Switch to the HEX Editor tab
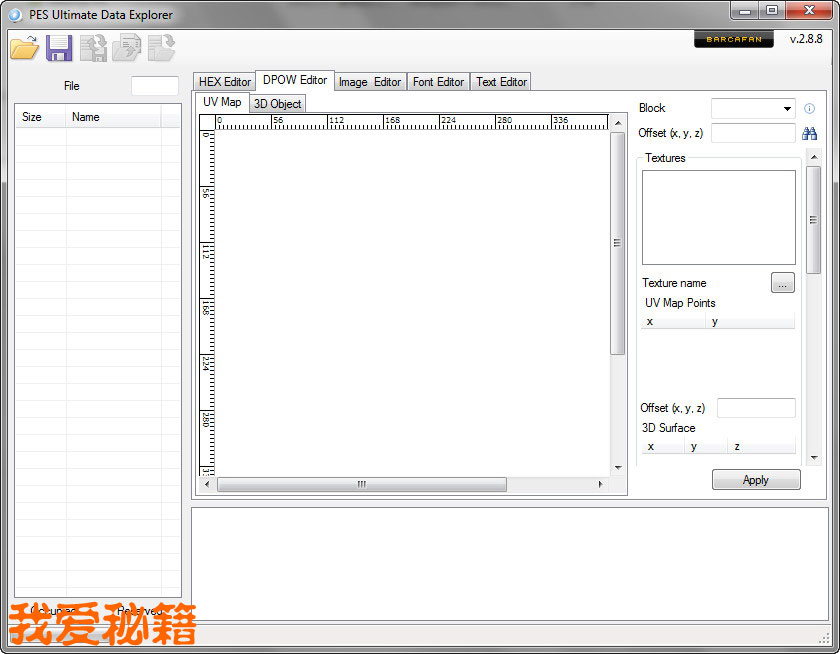This screenshot has height=654, width=840. pos(225,82)
